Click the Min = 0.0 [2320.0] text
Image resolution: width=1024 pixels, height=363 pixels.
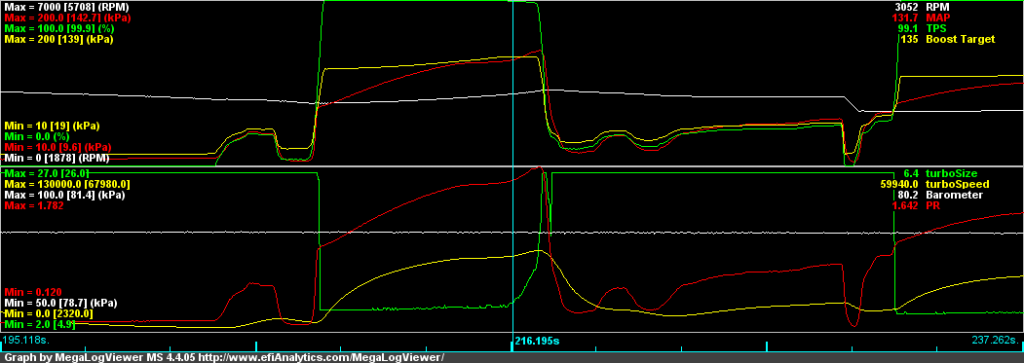[50, 313]
